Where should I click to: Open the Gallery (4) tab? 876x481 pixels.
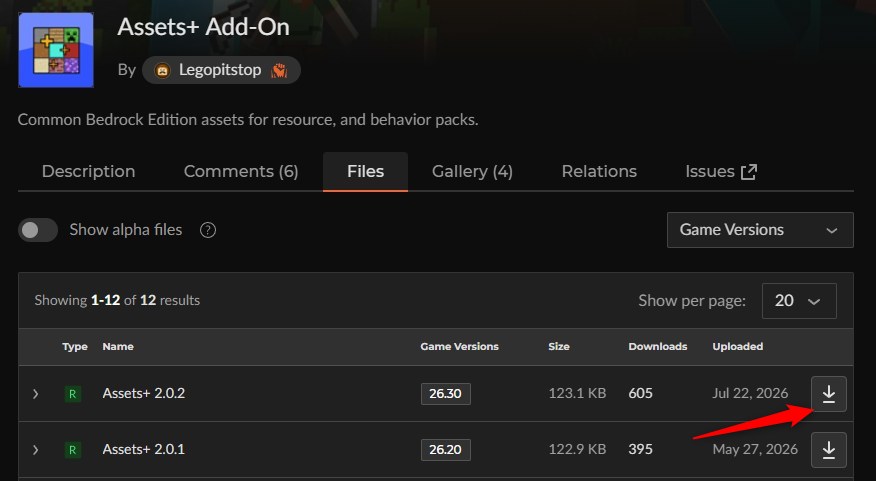tap(472, 172)
